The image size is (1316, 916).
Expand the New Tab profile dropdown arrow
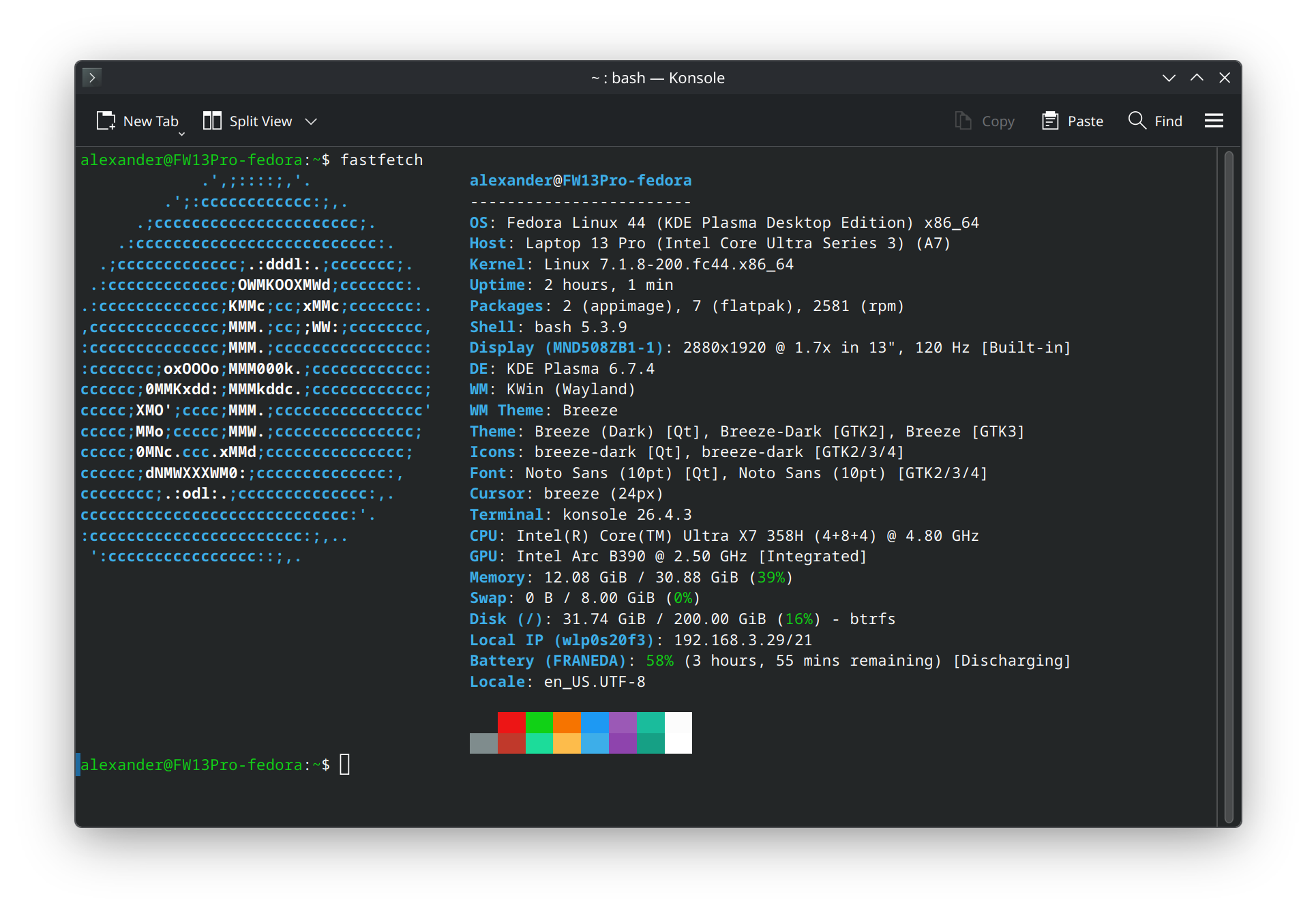182,134
